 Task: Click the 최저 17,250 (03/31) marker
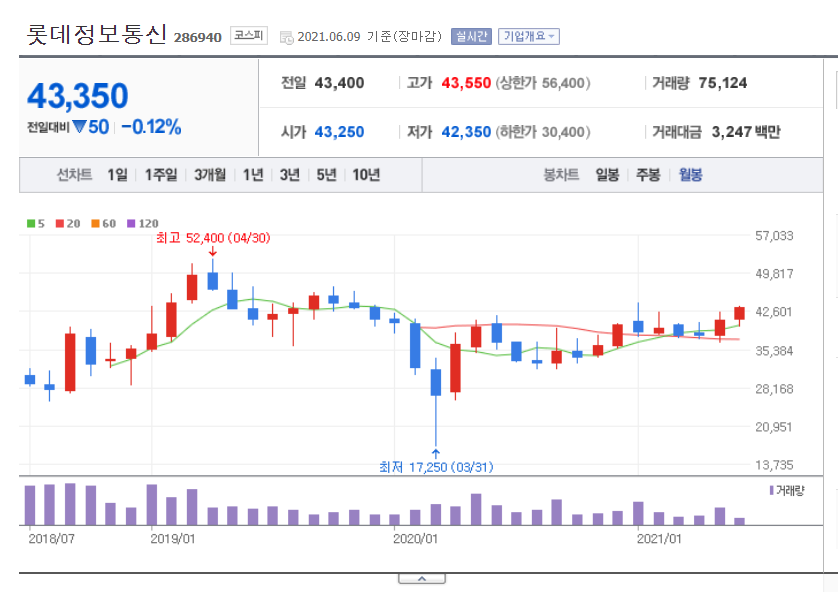pos(436,468)
